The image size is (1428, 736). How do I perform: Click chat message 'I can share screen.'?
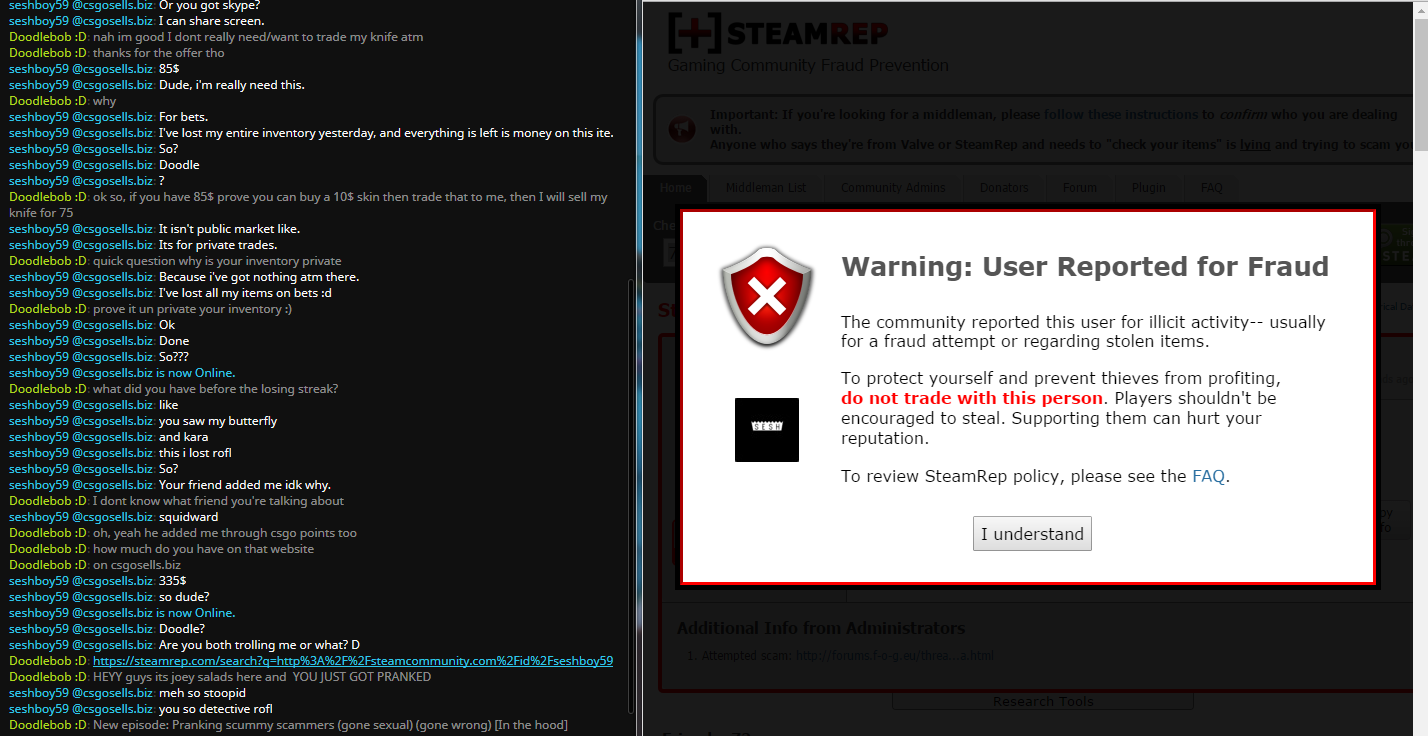coord(212,21)
